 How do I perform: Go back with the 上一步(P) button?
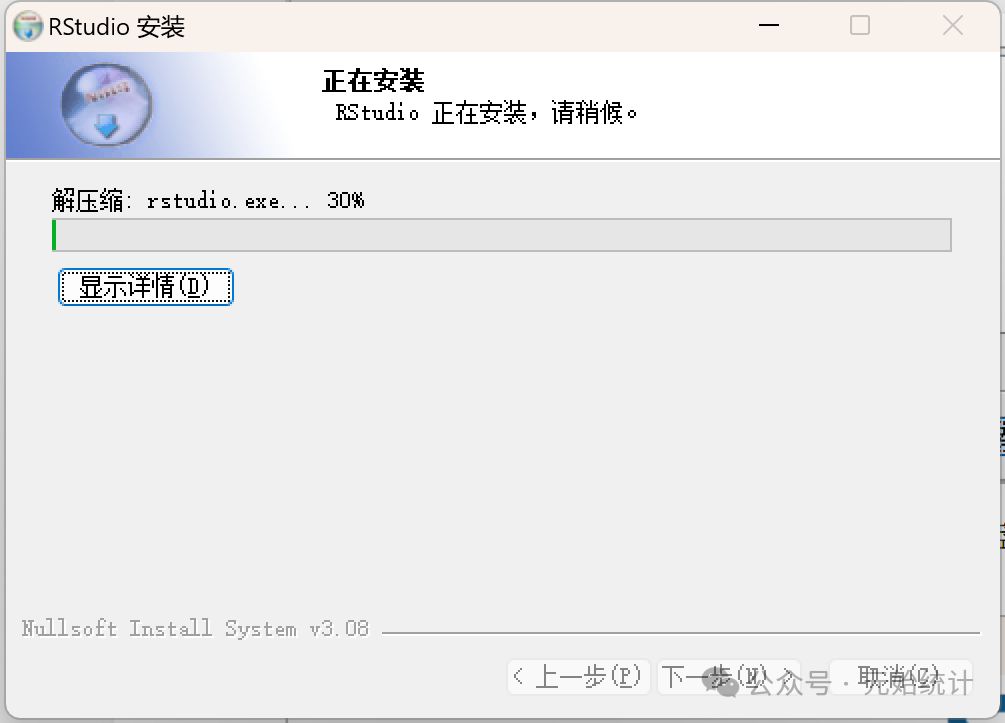(579, 677)
